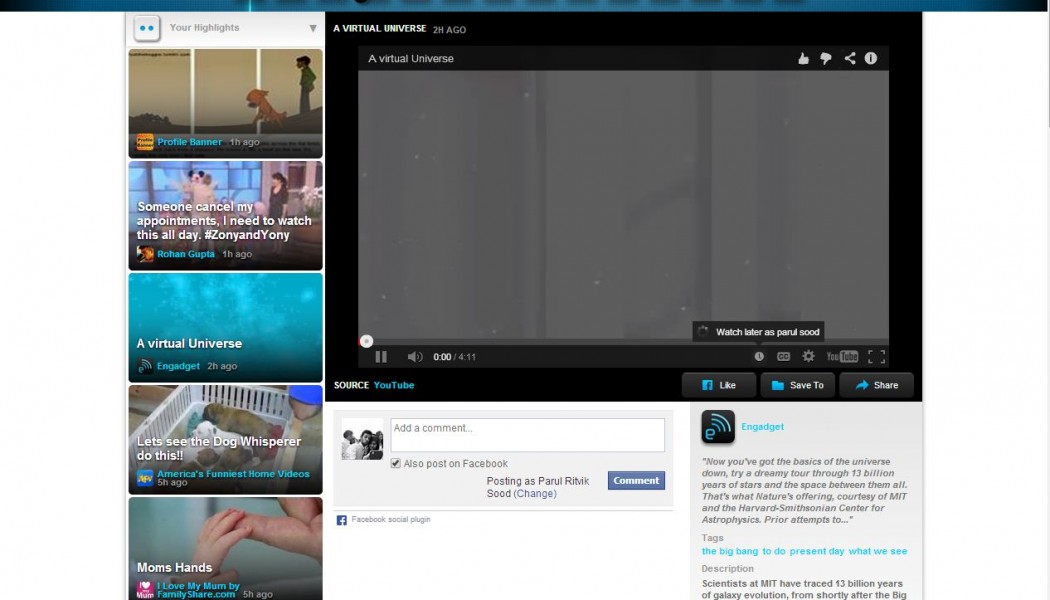Open the Moms Hands highlight thumbnail
The image size is (1050, 600).
tap(225, 548)
